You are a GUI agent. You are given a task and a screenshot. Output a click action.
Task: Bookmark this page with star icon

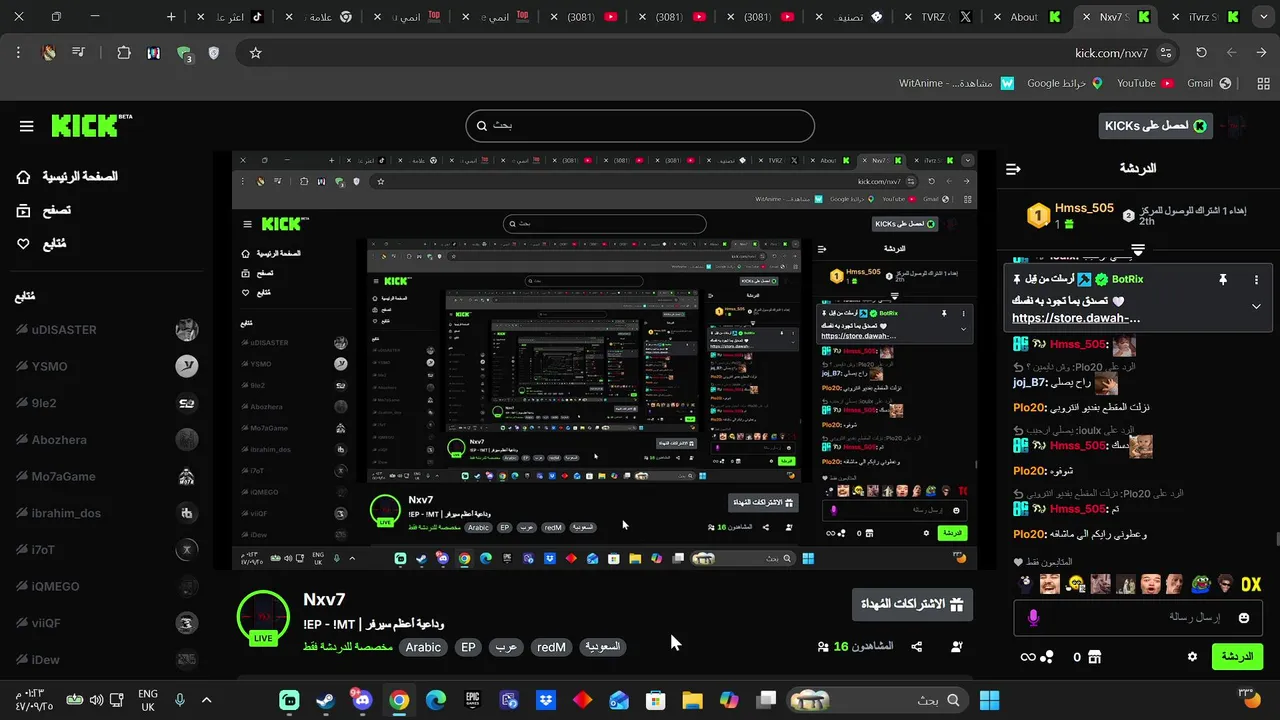255,53
